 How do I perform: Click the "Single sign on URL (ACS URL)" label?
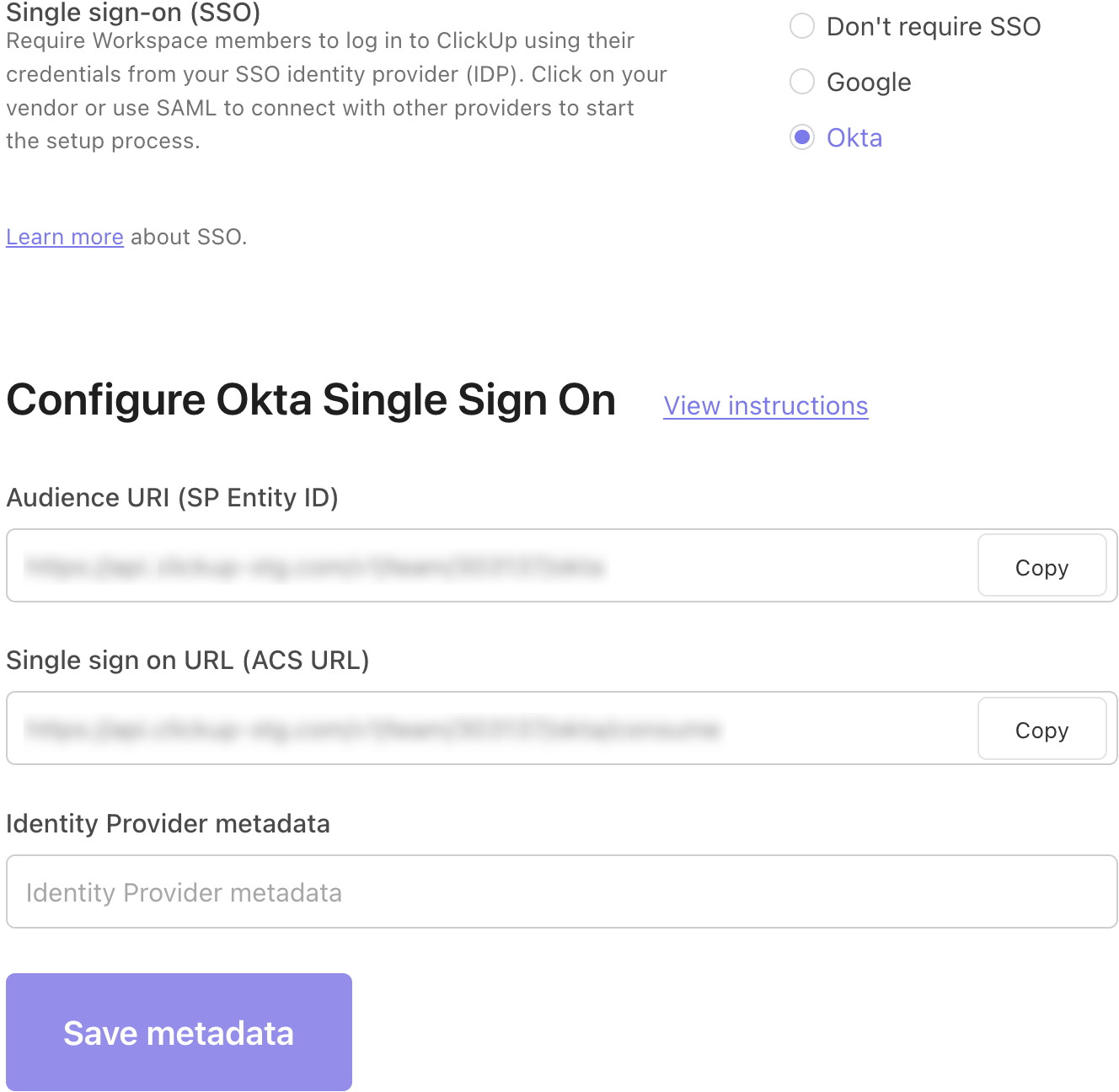pyautogui.click(x=188, y=661)
